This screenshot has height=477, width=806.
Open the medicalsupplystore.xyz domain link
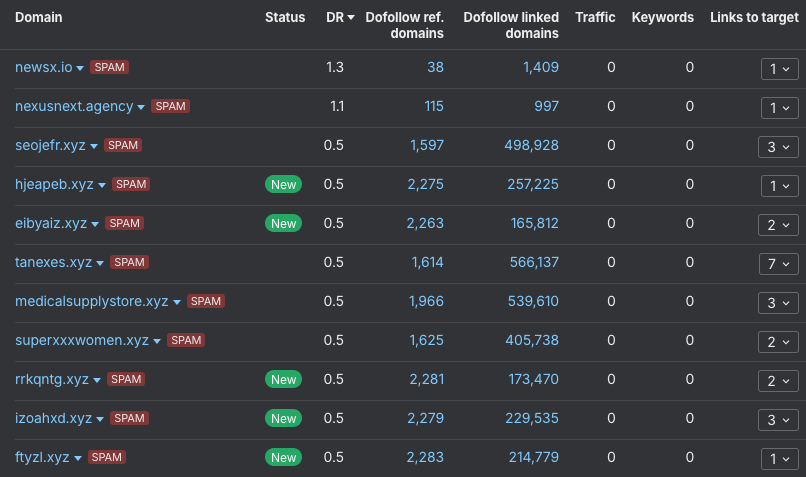pyautogui.click(x=91, y=301)
